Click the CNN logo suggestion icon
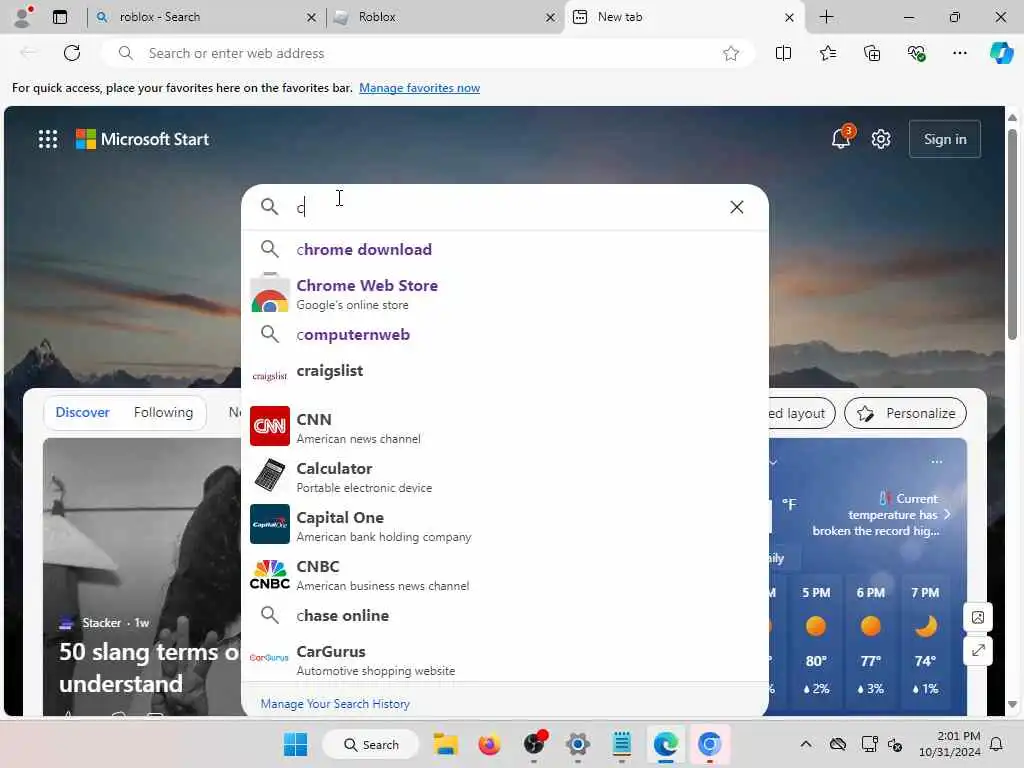Viewport: 1024px width, 768px height. (270, 426)
